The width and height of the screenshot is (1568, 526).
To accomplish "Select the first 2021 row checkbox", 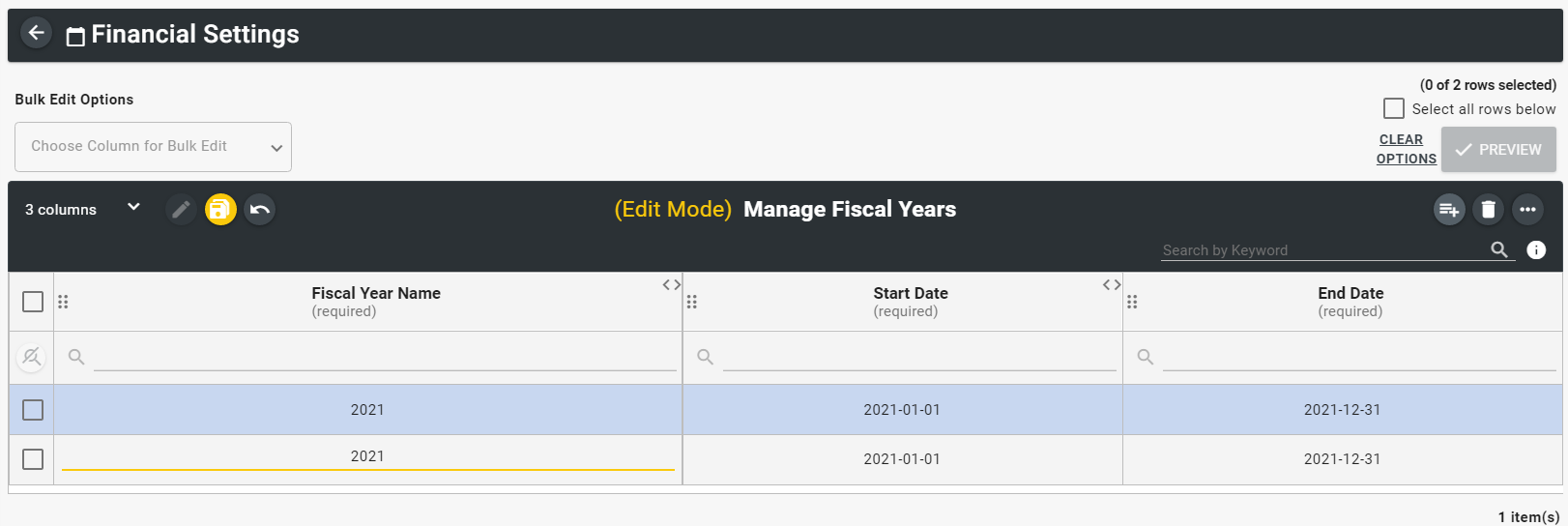I will pos(33,410).
